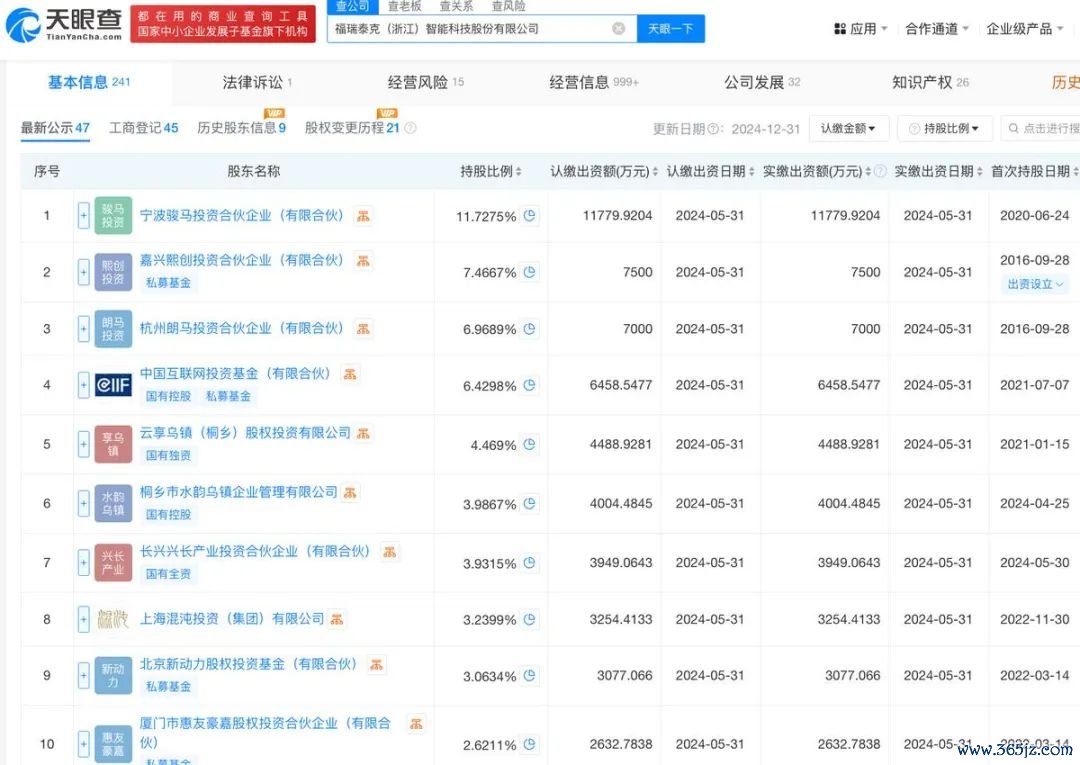Open pie chart for 7.4667% shareholding

pyautogui.click(x=529, y=272)
